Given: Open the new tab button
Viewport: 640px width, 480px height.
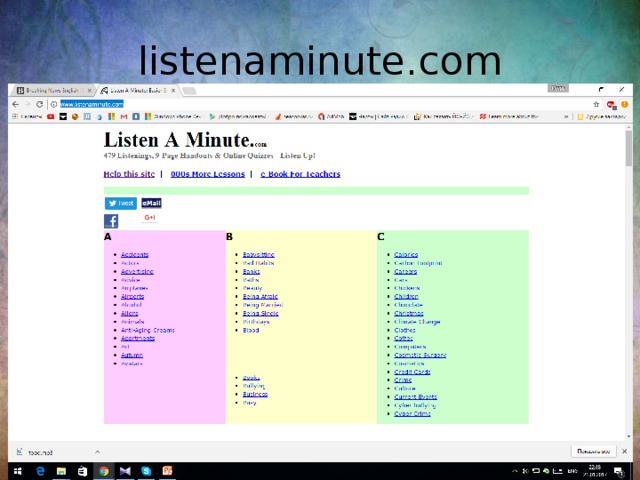Looking at the screenshot, I should tap(189, 91).
